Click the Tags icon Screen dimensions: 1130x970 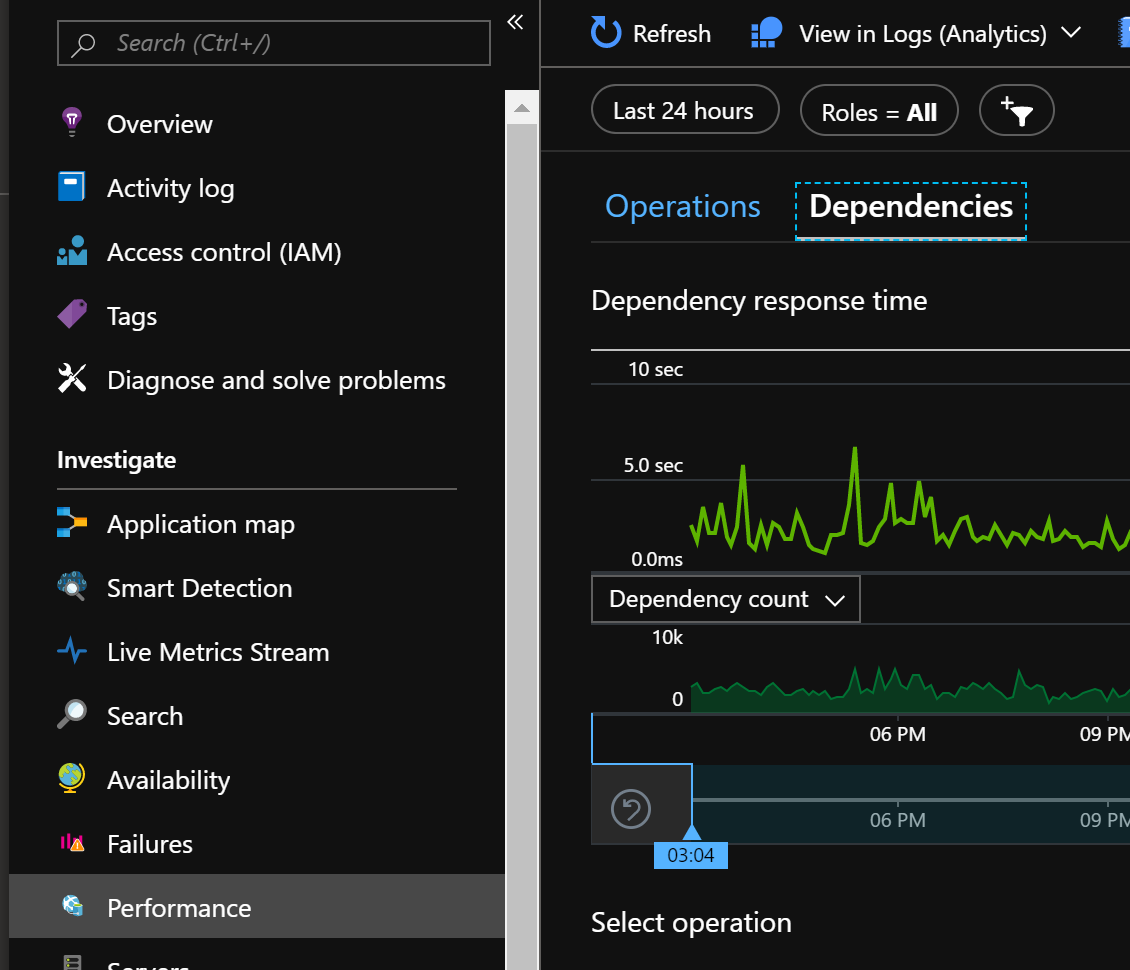(72, 315)
